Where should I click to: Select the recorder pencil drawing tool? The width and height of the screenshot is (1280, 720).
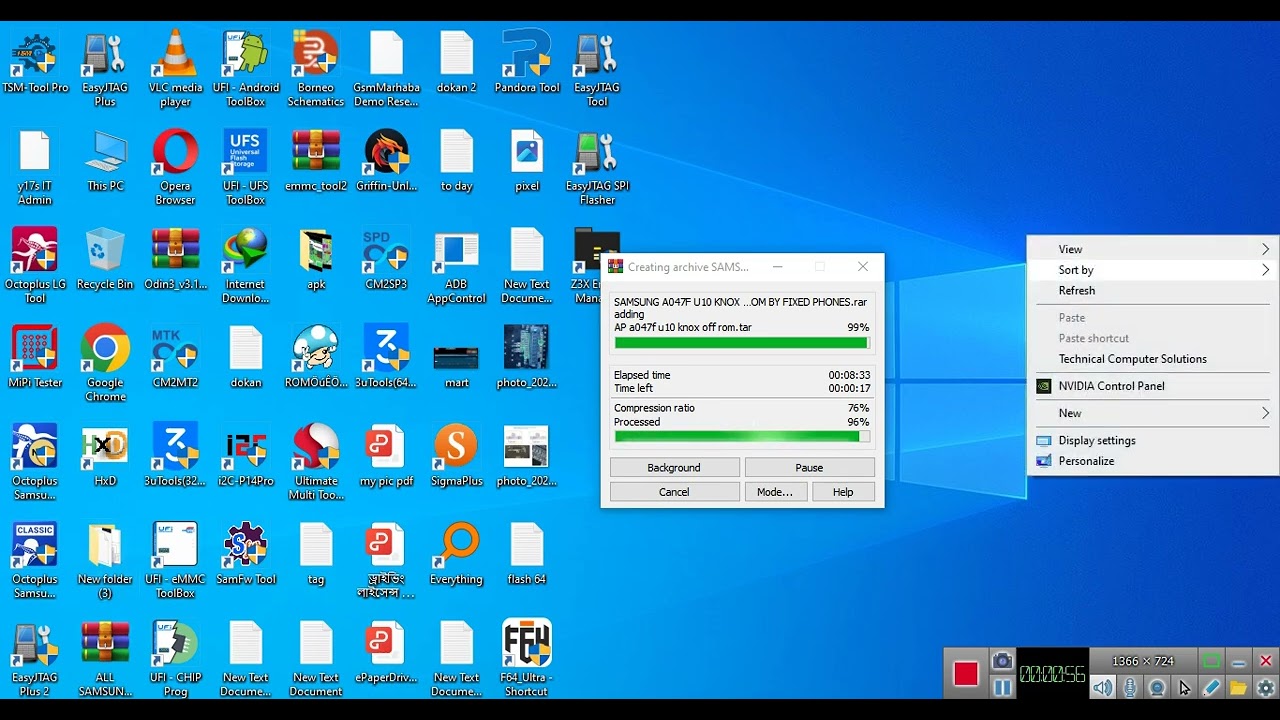(x=1211, y=688)
